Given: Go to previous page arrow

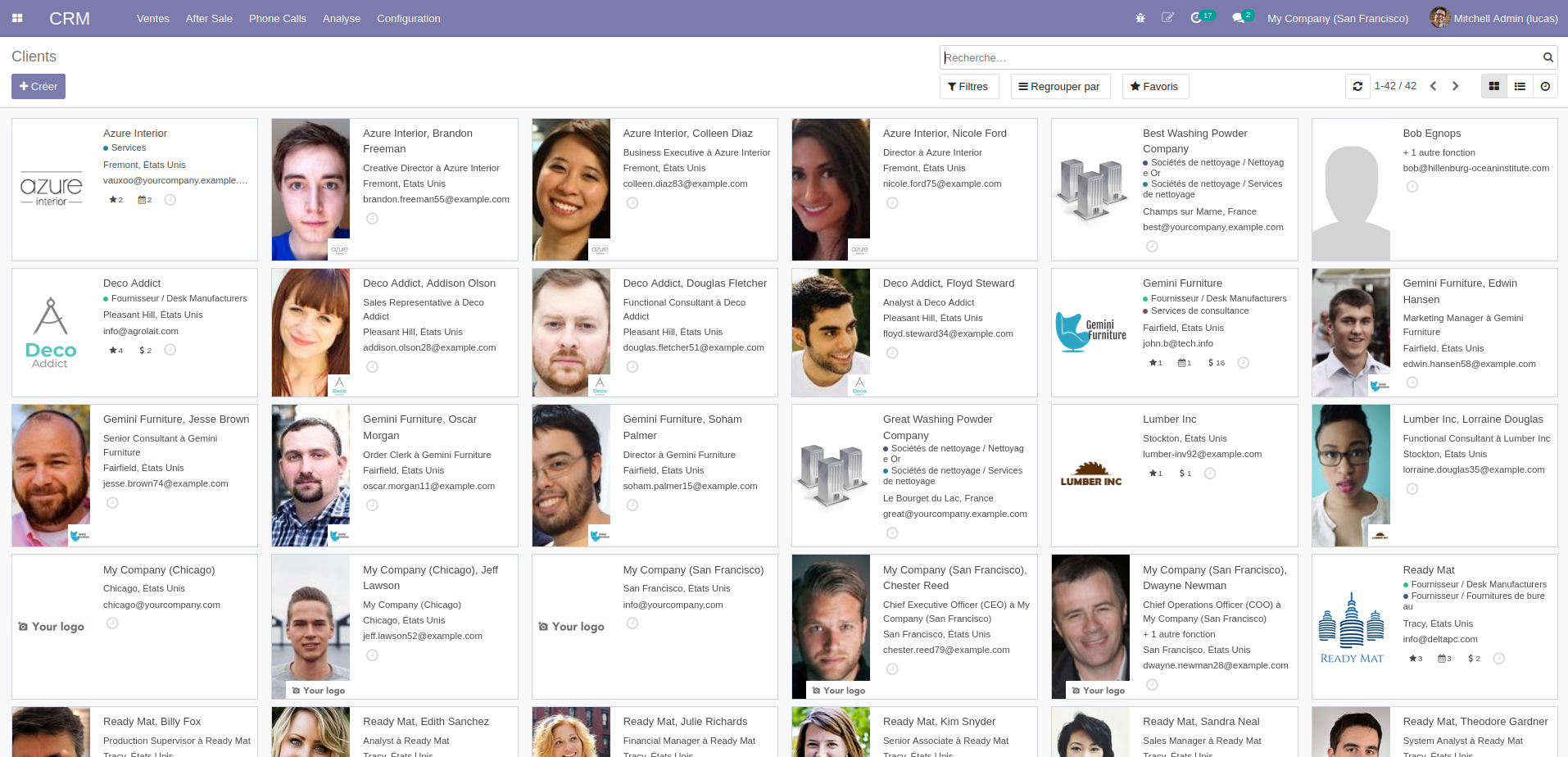Looking at the screenshot, I should [1433, 86].
